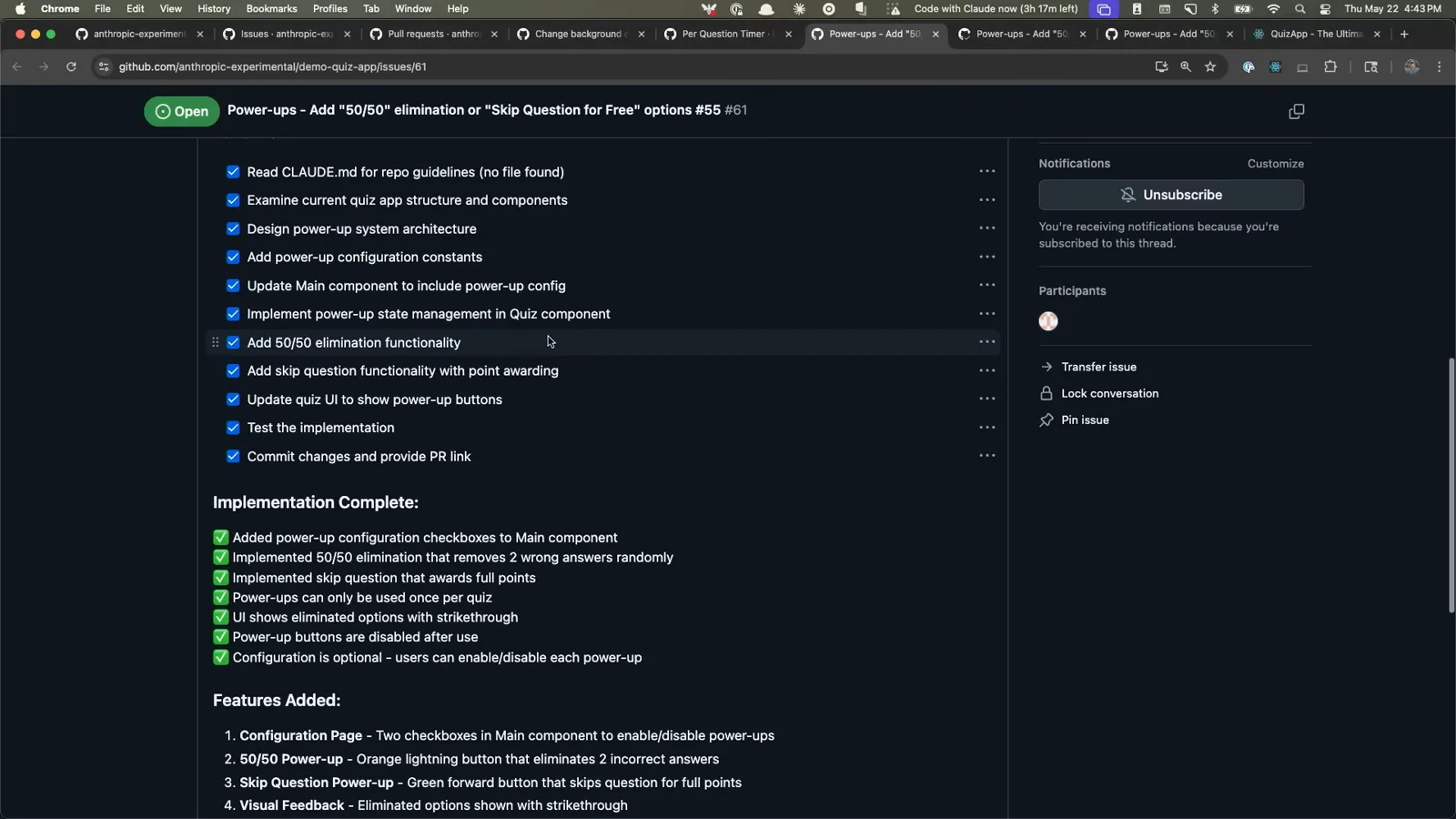Click the Wi-Fi status icon
Image resolution: width=1456 pixels, height=819 pixels.
pos(1273,9)
